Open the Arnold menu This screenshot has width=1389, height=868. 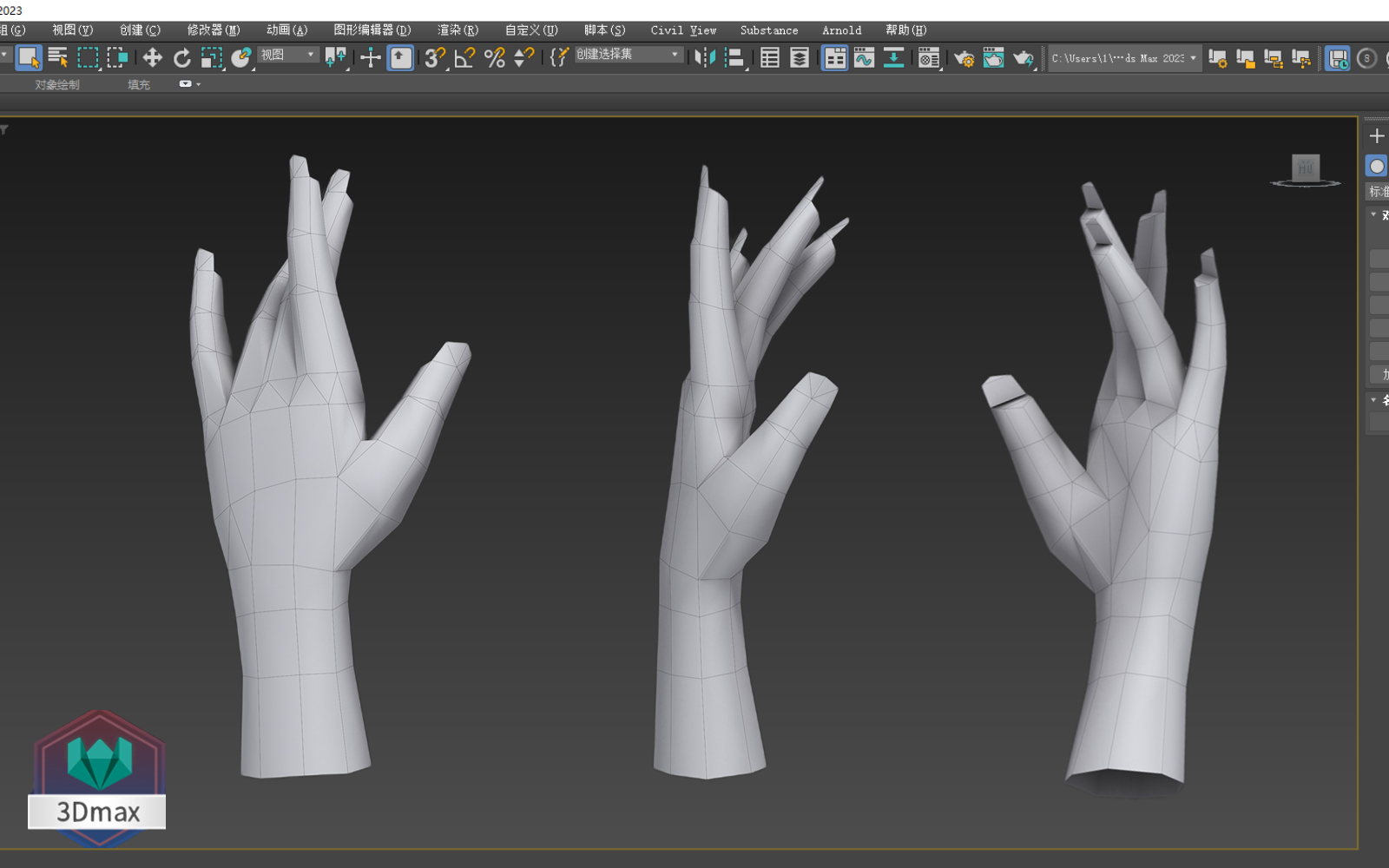840,30
